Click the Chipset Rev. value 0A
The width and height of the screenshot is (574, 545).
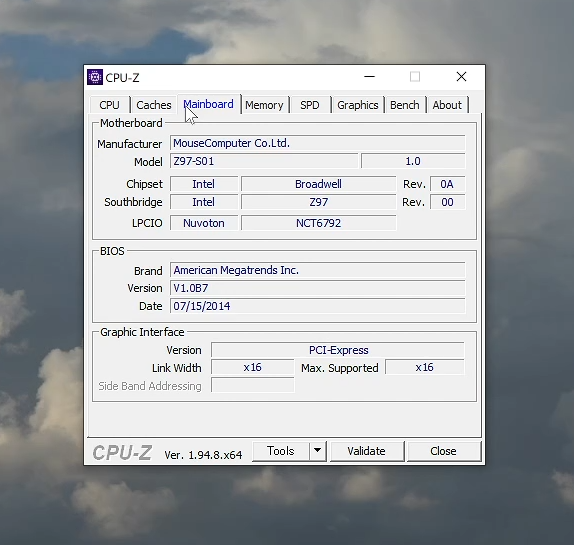pos(447,184)
